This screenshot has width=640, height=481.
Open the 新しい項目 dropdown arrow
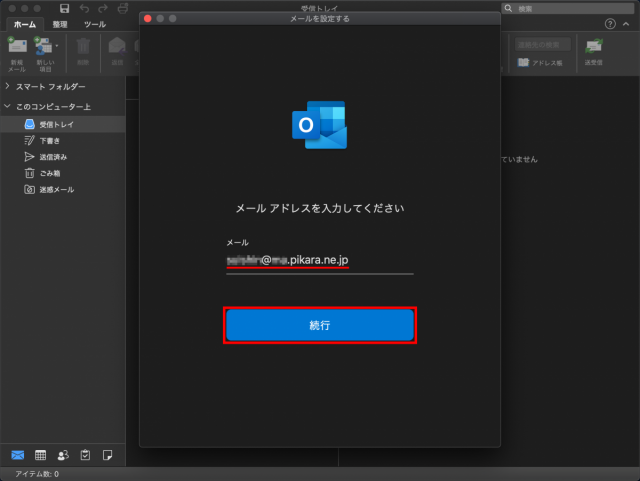tap(57, 45)
